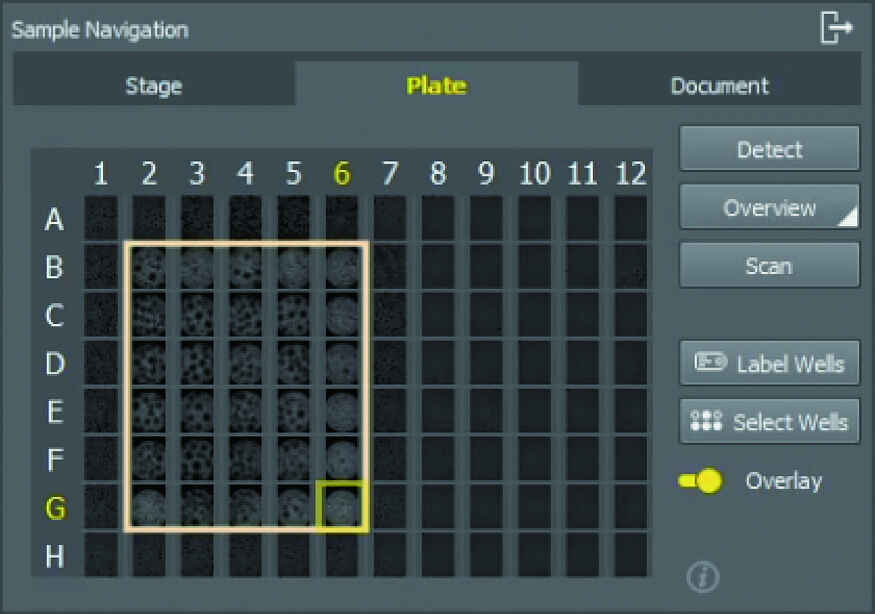
Task: Choose well C5 thumbnail
Action: click(x=293, y=315)
